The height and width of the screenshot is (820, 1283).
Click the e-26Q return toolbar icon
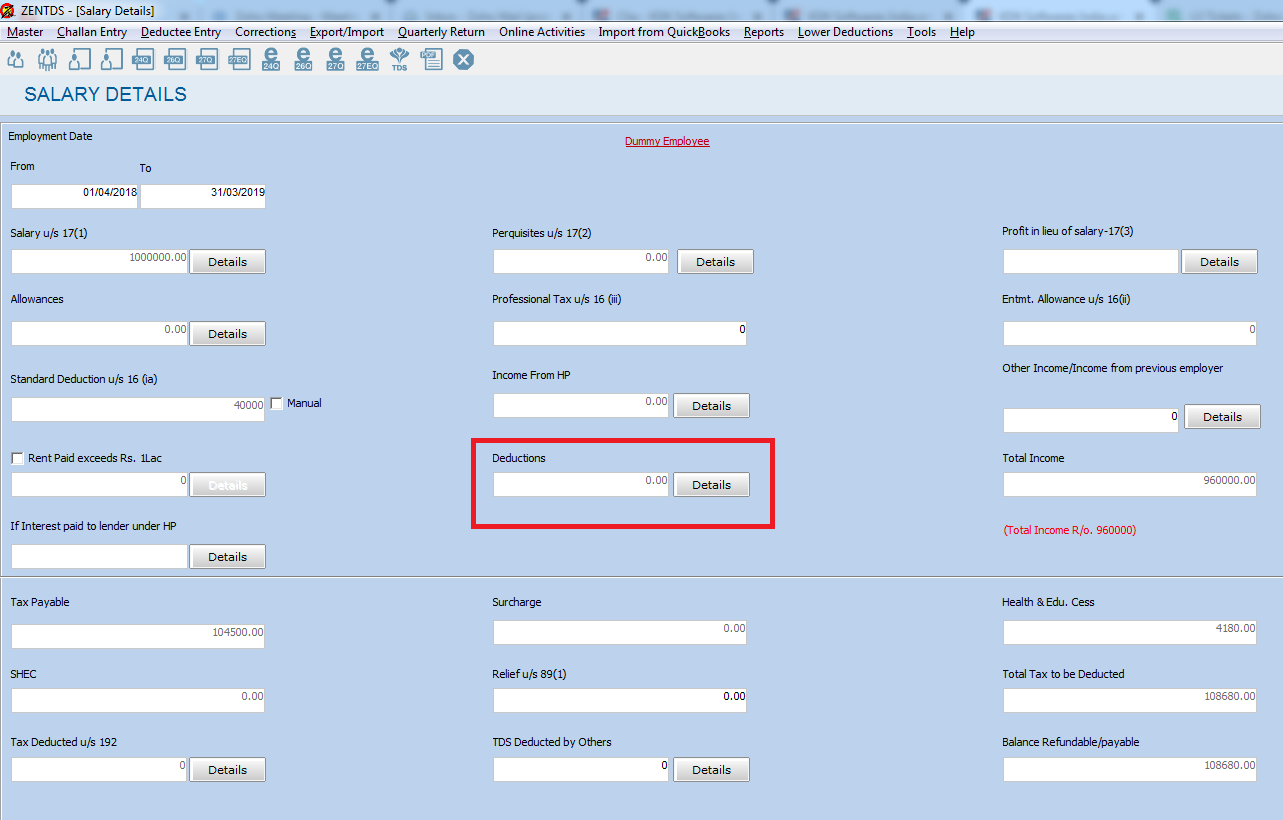point(303,60)
